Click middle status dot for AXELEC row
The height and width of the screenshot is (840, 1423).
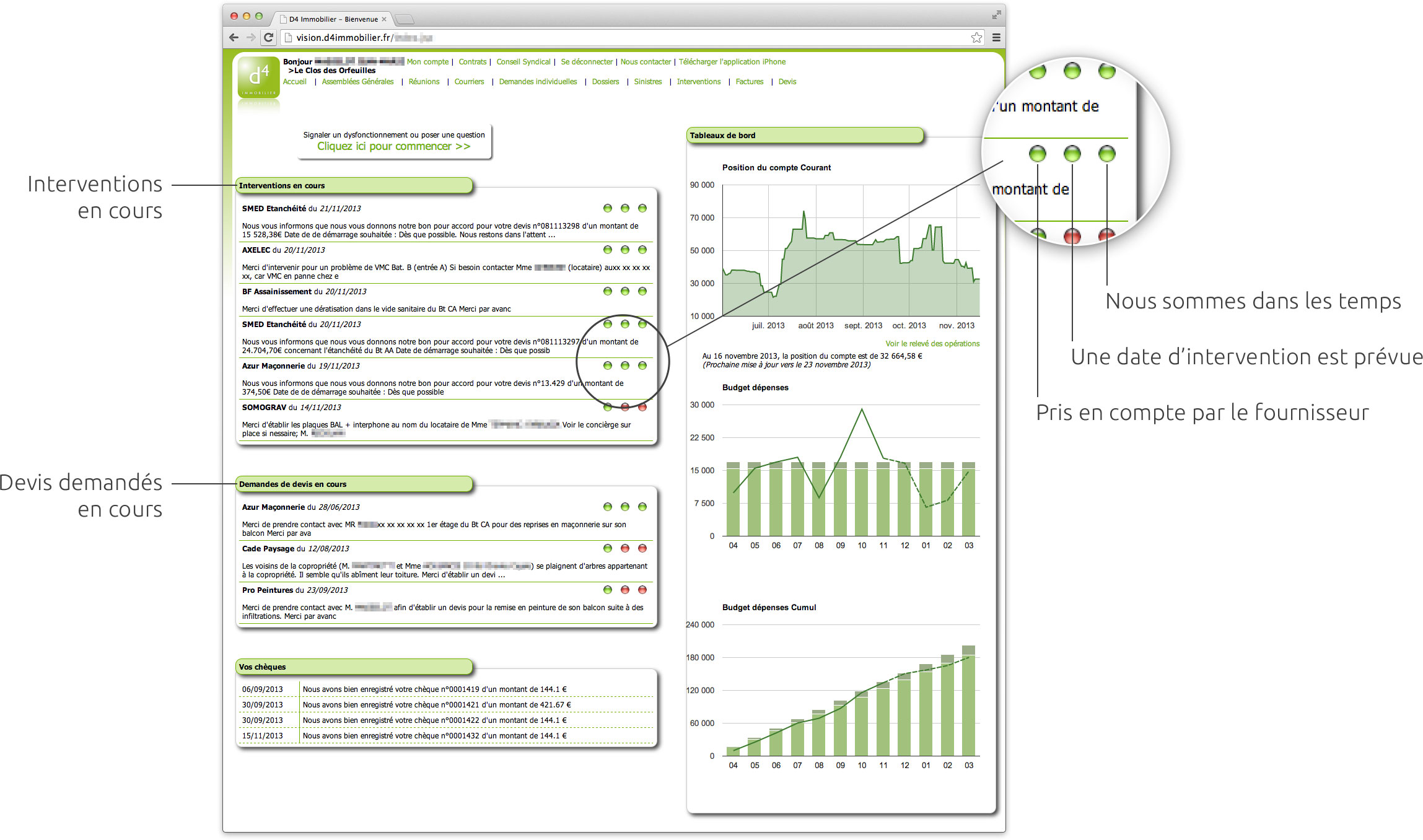click(x=625, y=250)
